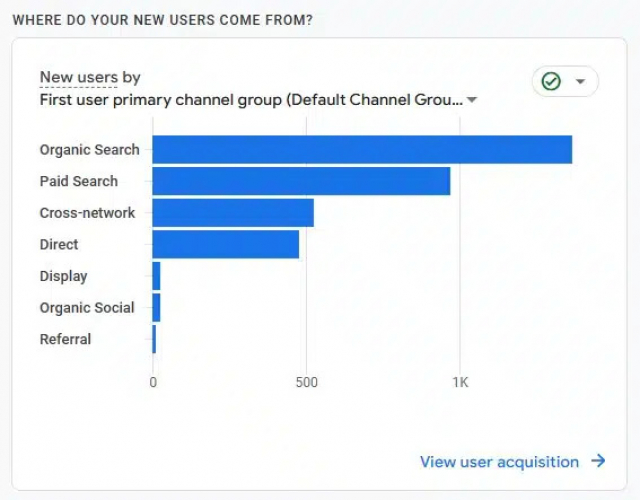Screen dimensions: 640x500
Task: Select the Direct channel bar
Action: click(226, 244)
